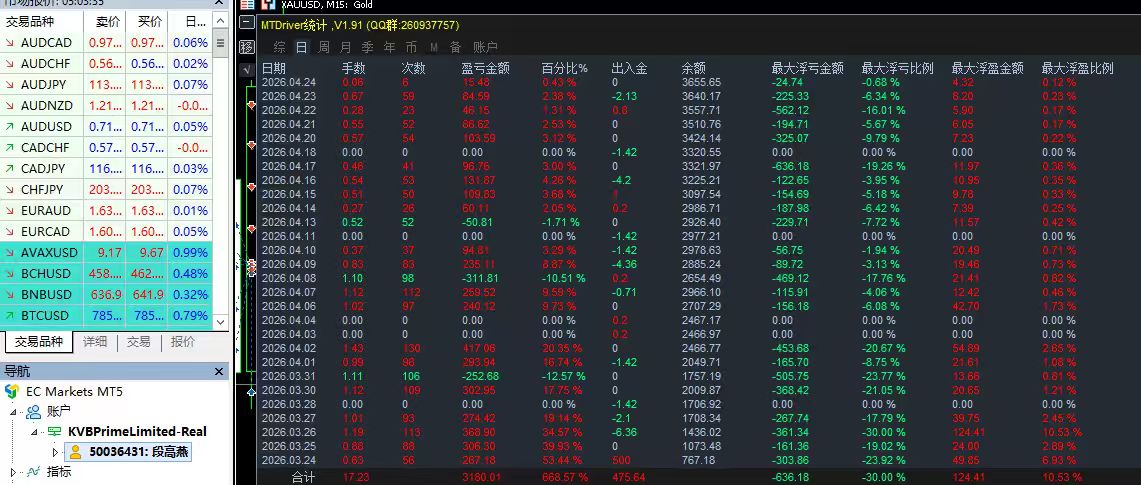Collapse the 账户 accounts tree node
This screenshot has width=1141, height=485.
(x=13, y=412)
